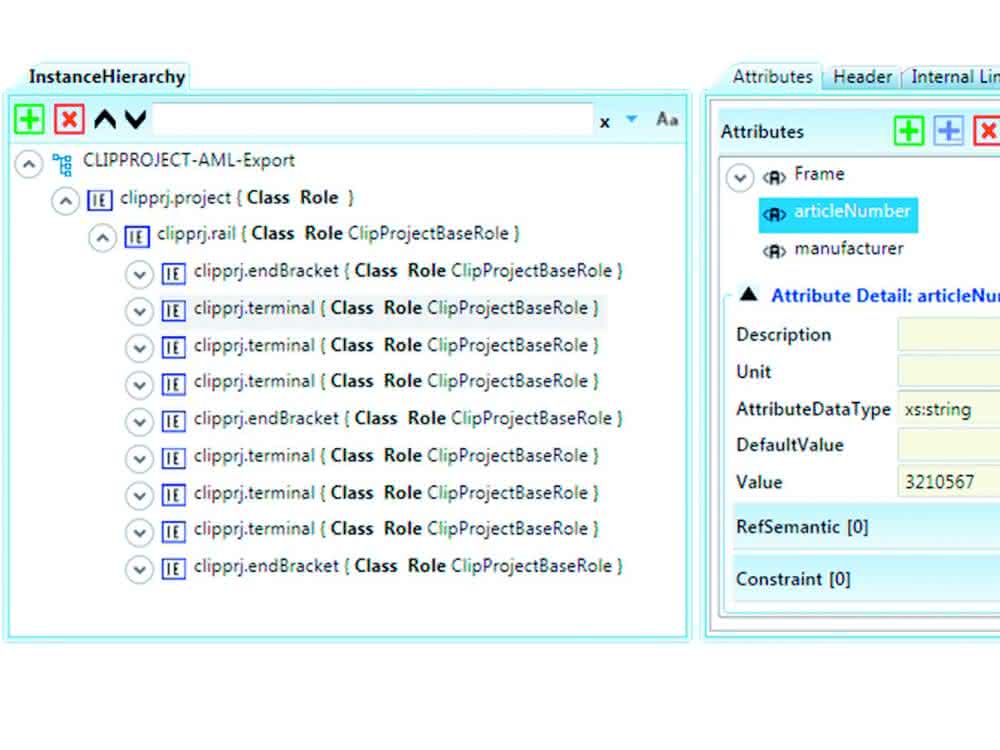This screenshot has height=750, width=1000.
Task: Collapse the CLIPPROJECT-AML-Export node
Action: [29, 164]
